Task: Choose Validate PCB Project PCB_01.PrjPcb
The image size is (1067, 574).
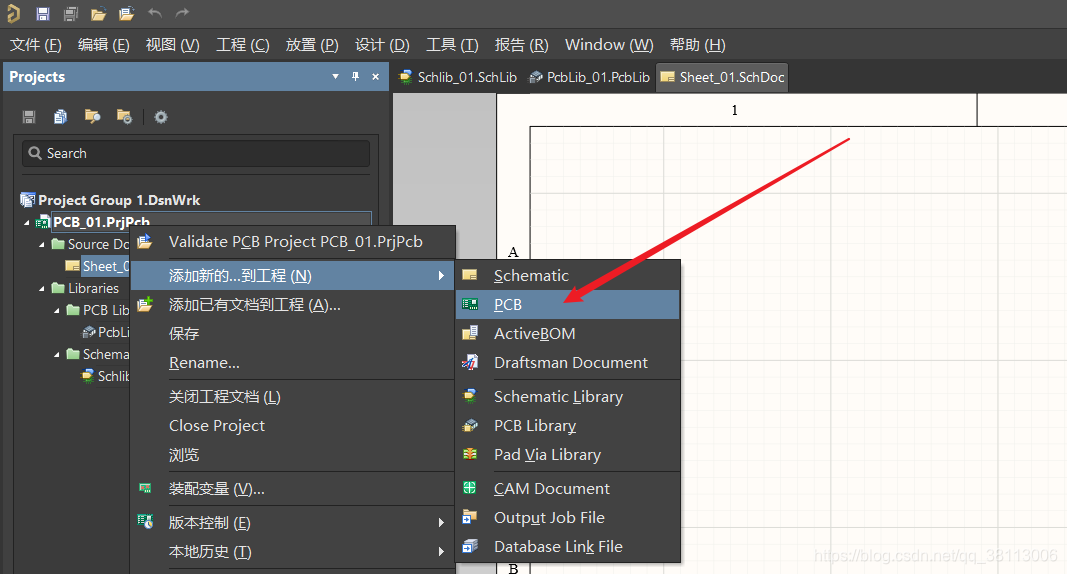Action: coord(293,242)
